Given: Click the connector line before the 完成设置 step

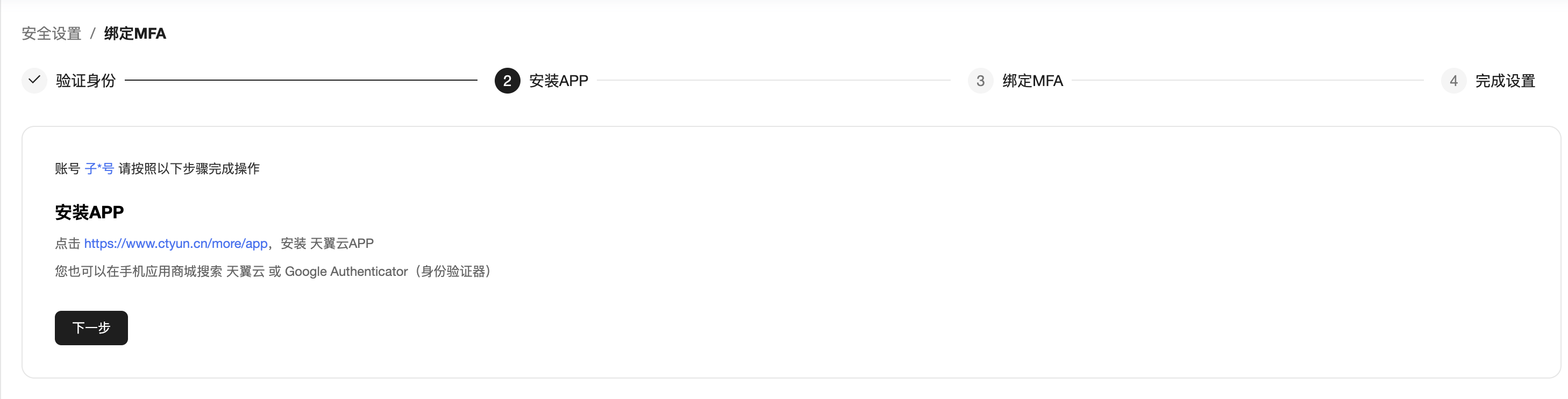Looking at the screenshot, I should pos(1246,80).
